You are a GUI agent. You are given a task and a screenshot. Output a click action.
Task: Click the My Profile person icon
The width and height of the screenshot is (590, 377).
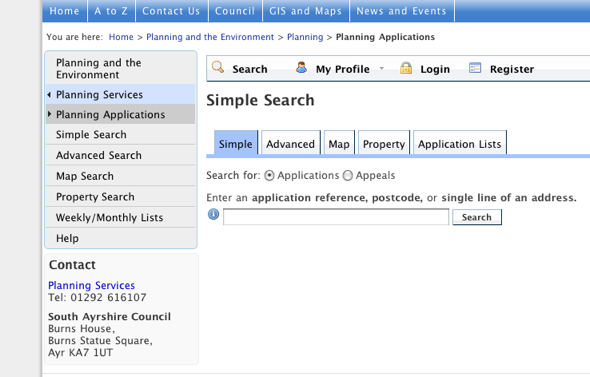tap(301, 67)
